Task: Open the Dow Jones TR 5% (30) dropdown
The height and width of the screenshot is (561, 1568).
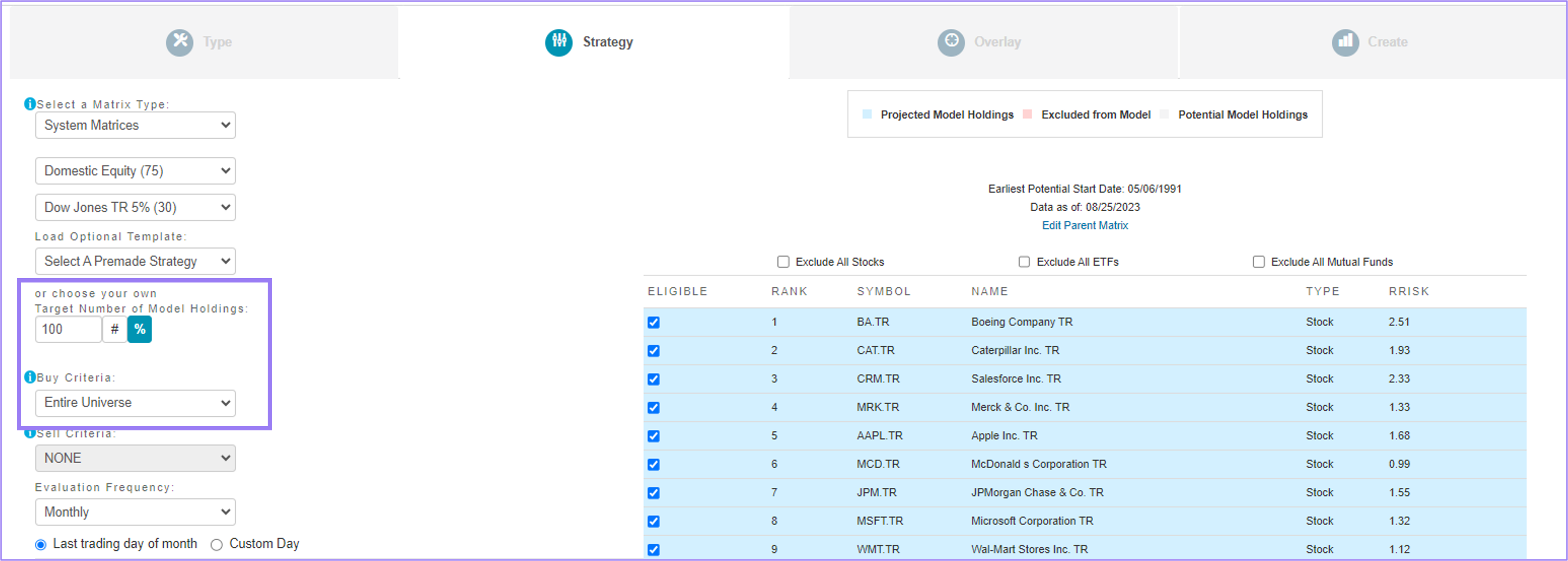Action: [x=135, y=207]
